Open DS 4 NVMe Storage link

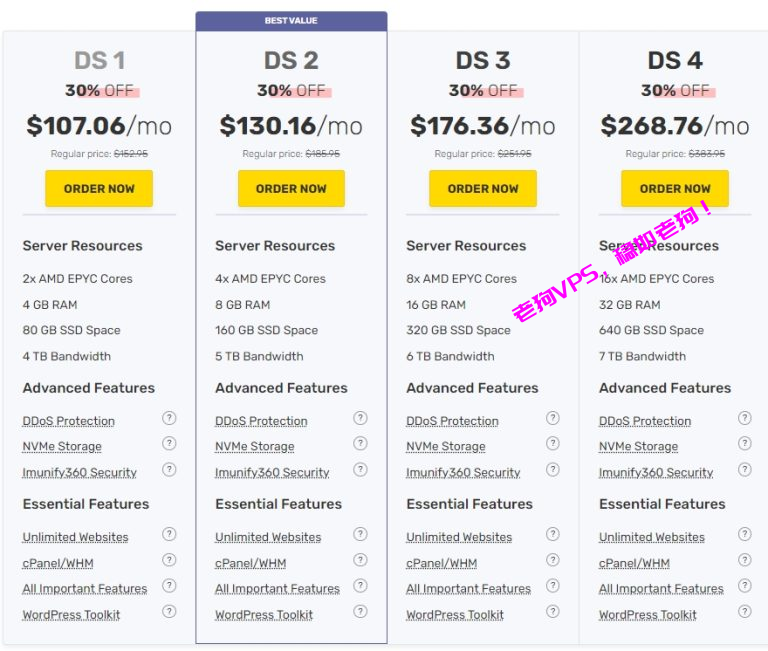point(638,447)
